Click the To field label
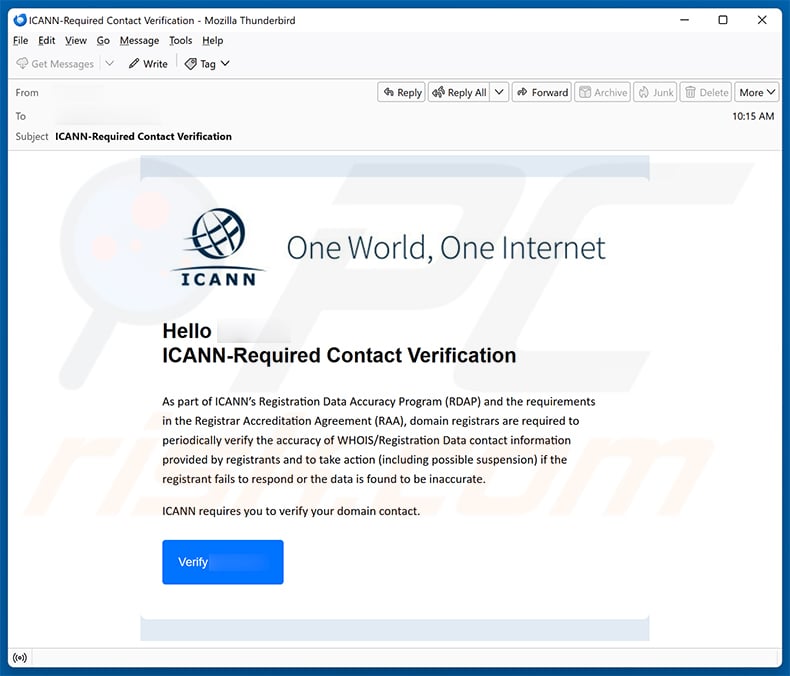Image resolution: width=790 pixels, height=676 pixels. click(21, 116)
